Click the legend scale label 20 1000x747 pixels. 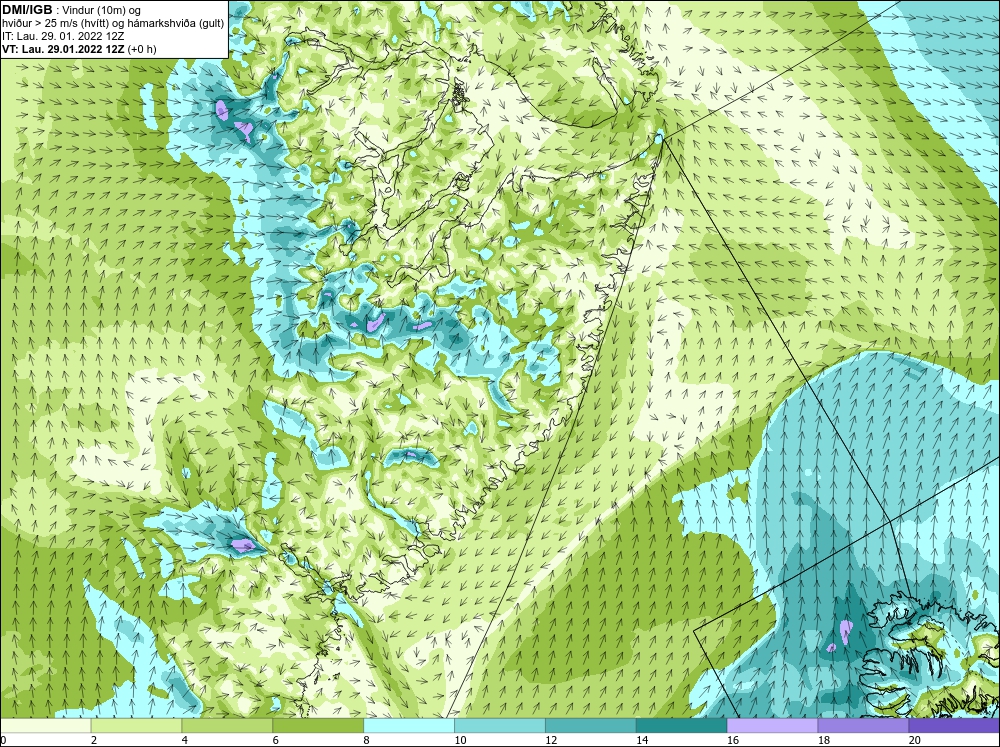(x=915, y=740)
